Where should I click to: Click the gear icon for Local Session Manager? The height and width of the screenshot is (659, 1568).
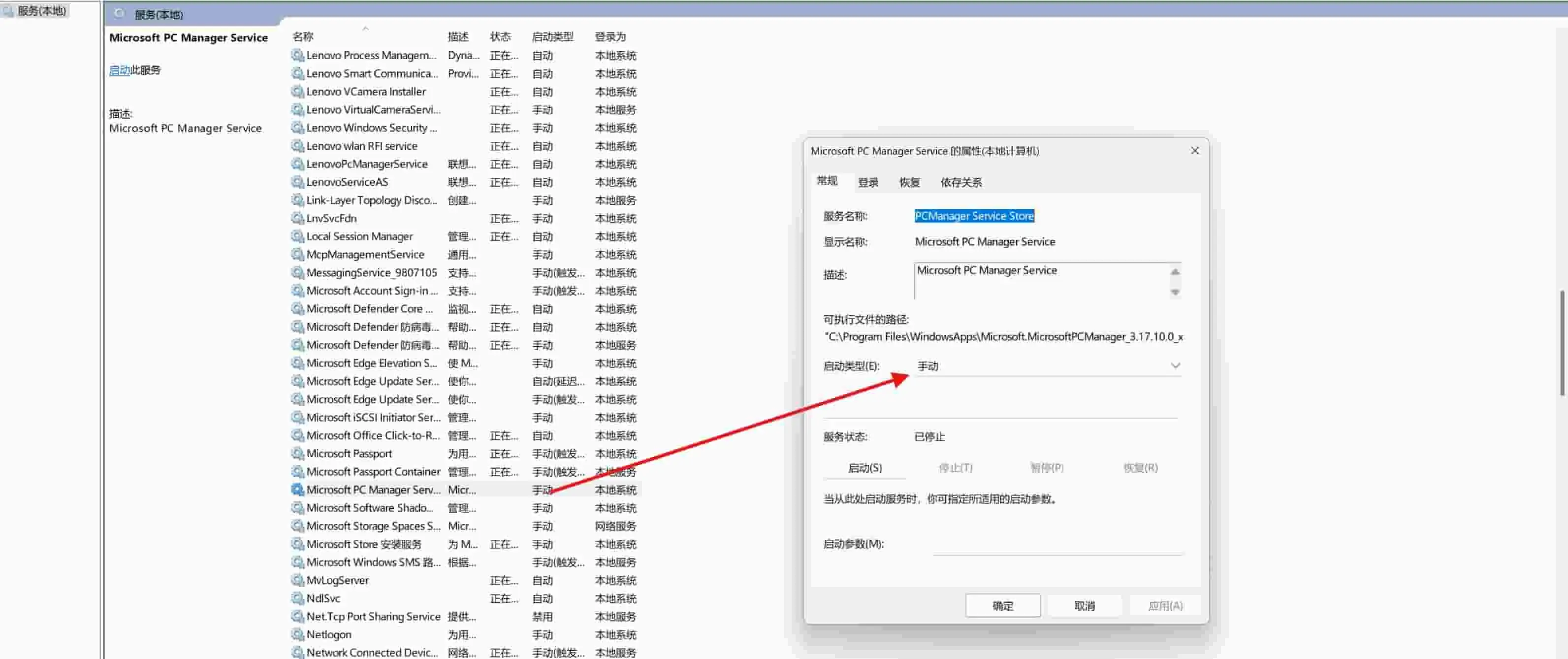[x=297, y=236]
